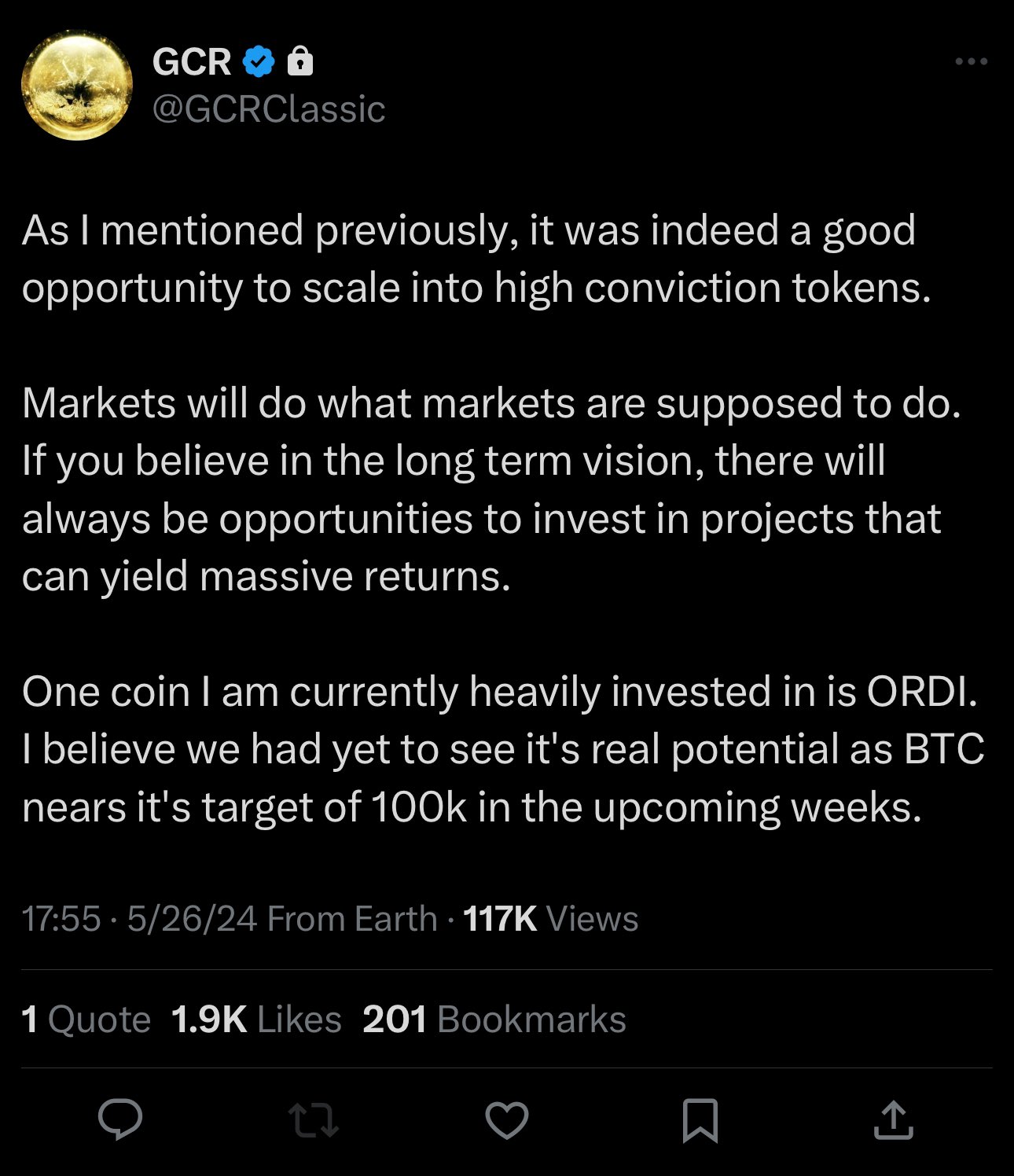
Task: Click the 117K Views count
Action: tap(551, 918)
